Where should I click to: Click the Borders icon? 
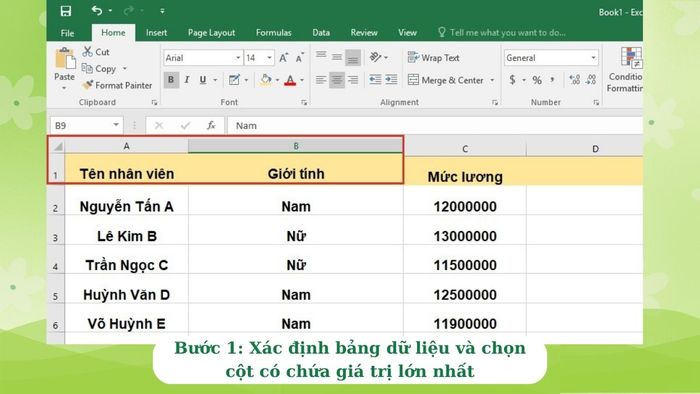(234, 80)
